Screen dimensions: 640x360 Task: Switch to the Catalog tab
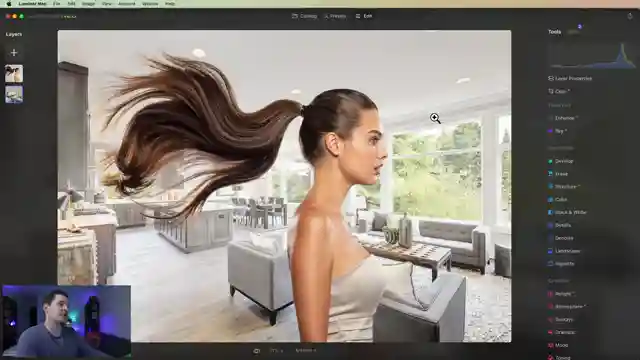pyautogui.click(x=304, y=16)
